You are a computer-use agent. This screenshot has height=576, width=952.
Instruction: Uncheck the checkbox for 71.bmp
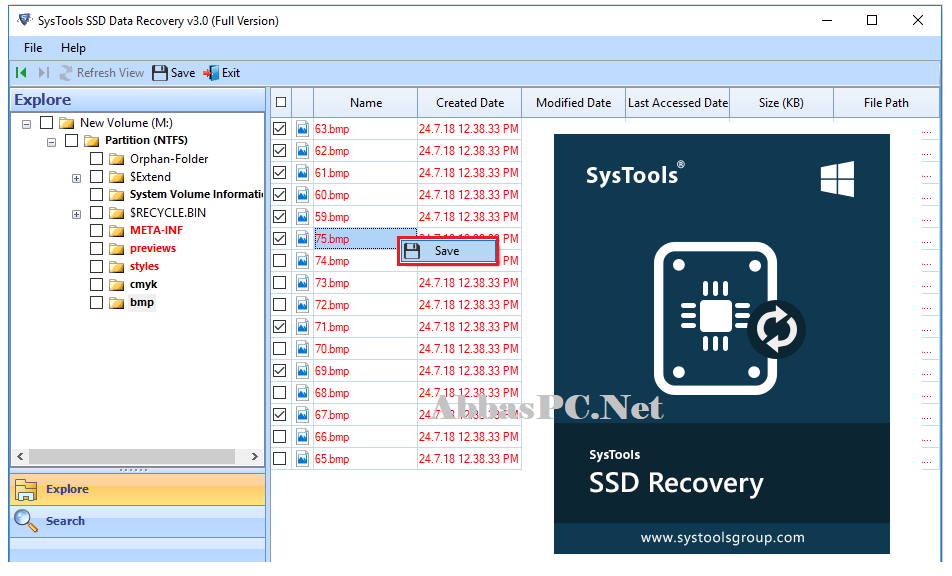click(x=280, y=327)
